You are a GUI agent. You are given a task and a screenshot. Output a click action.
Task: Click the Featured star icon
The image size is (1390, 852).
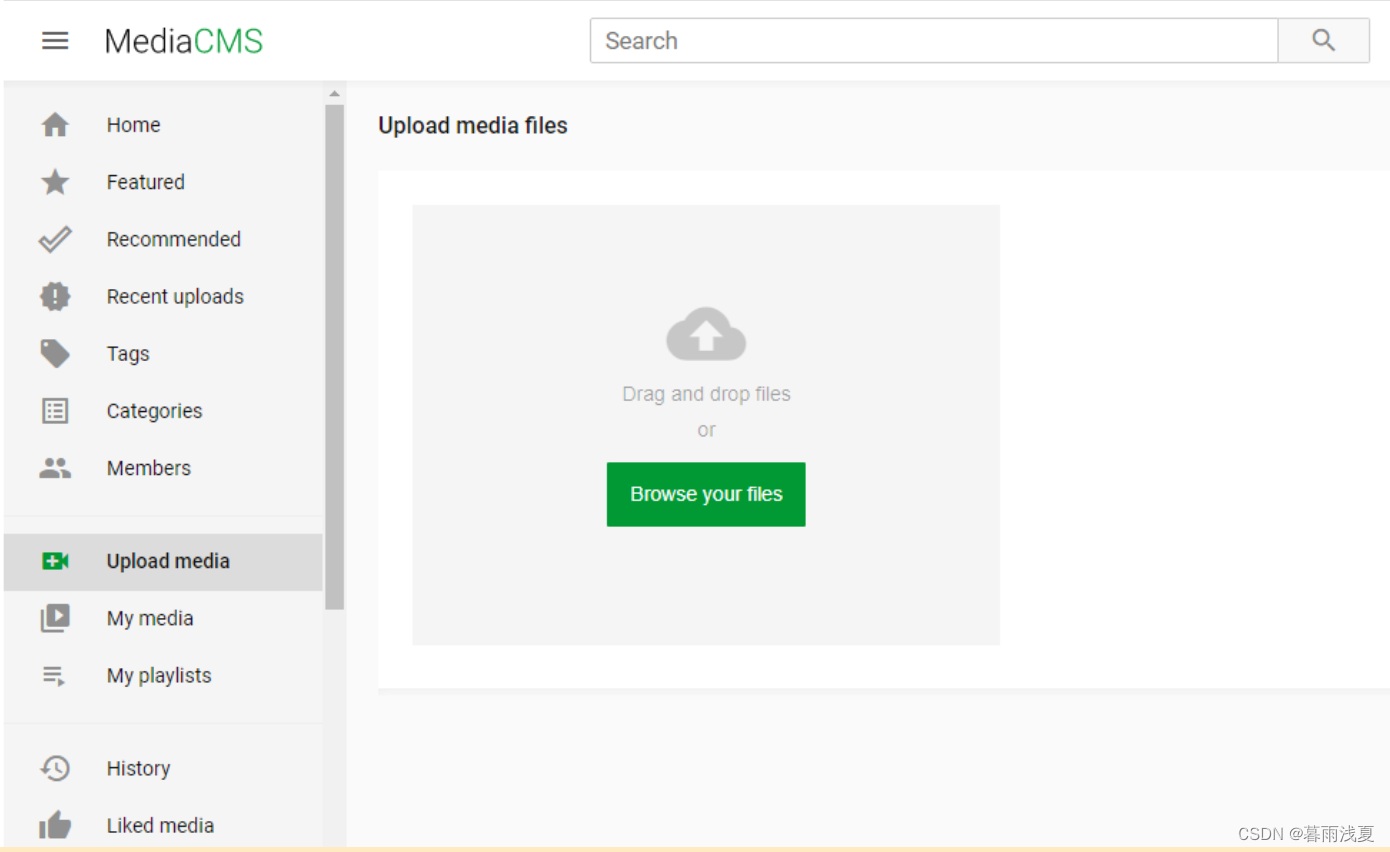coord(55,182)
